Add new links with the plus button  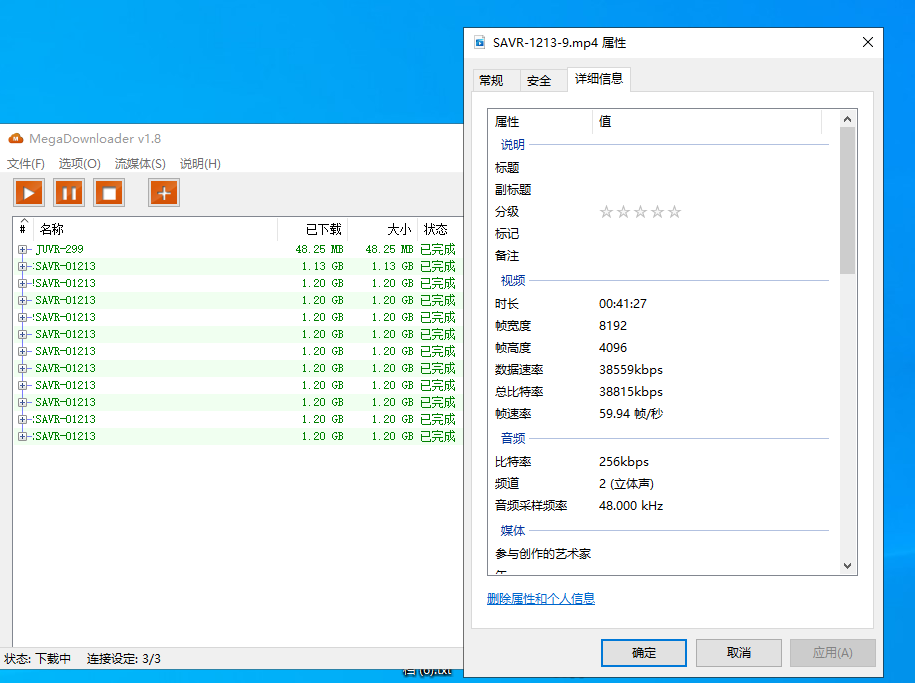tap(164, 193)
